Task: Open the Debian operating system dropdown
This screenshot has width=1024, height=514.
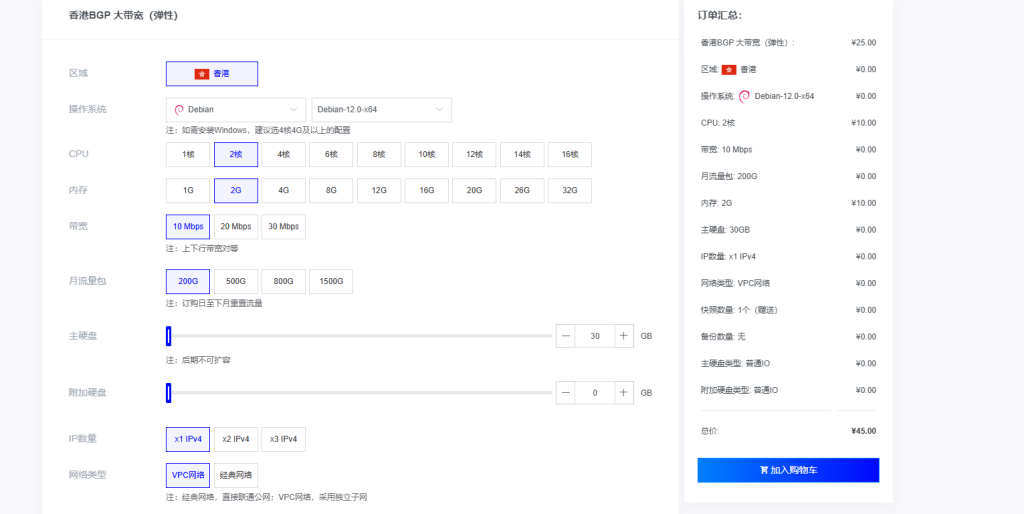Action: (x=236, y=110)
